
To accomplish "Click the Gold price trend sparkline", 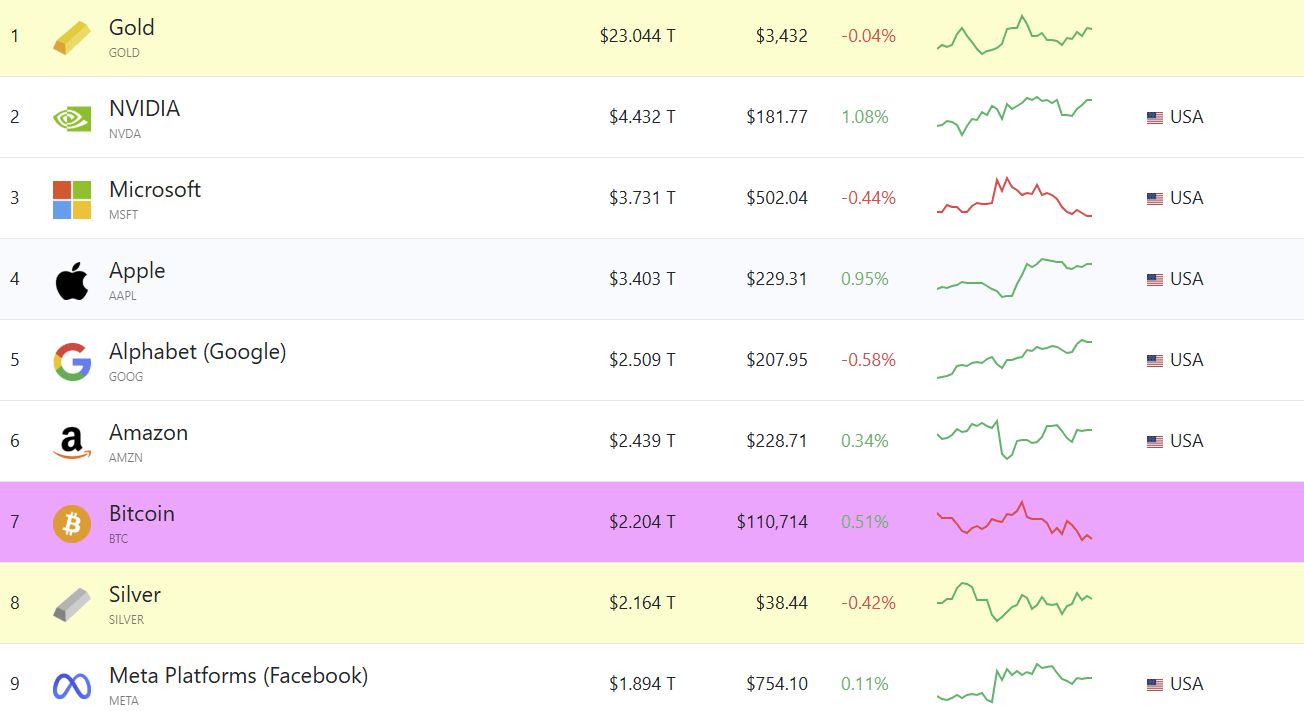I will [x=1014, y=35].
